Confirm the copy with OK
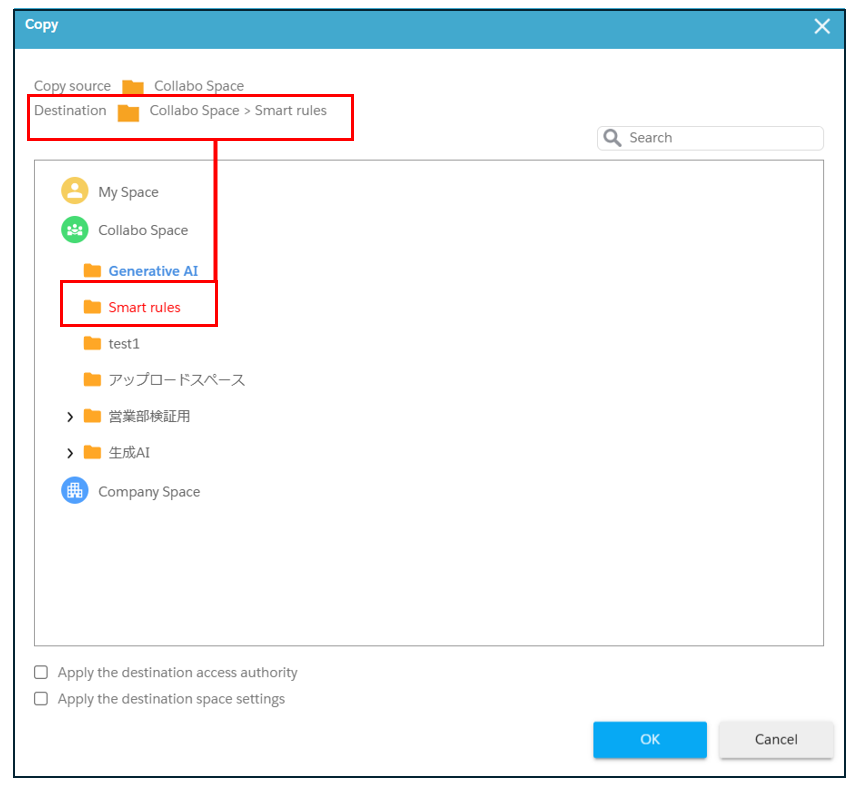The height and width of the screenshot is (786, 857). coord(650,740)
